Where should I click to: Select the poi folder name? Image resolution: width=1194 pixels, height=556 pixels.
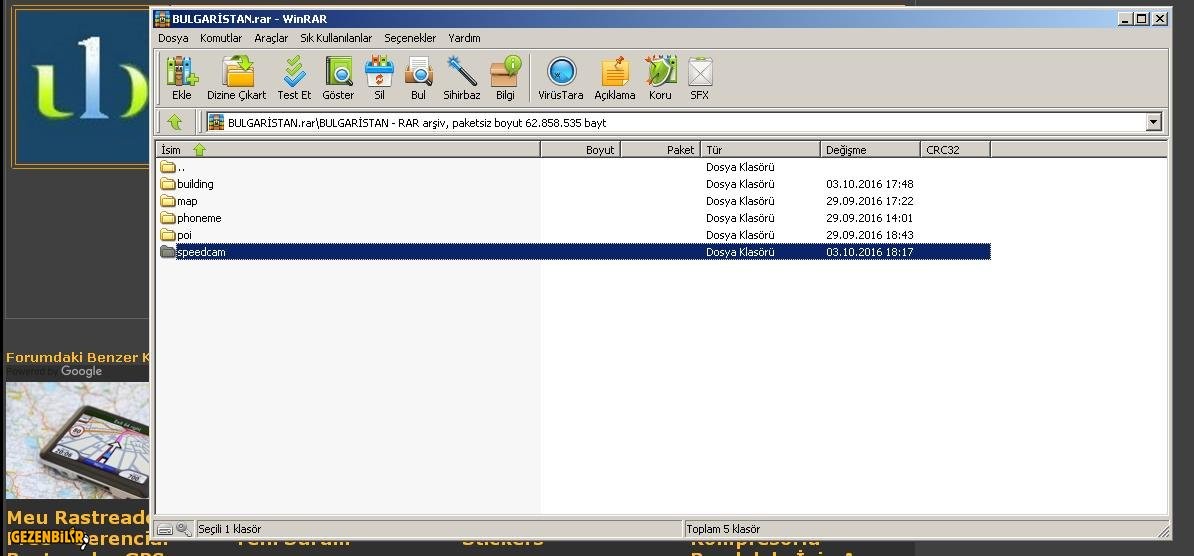pyautogui.click(x=184, y=235)
